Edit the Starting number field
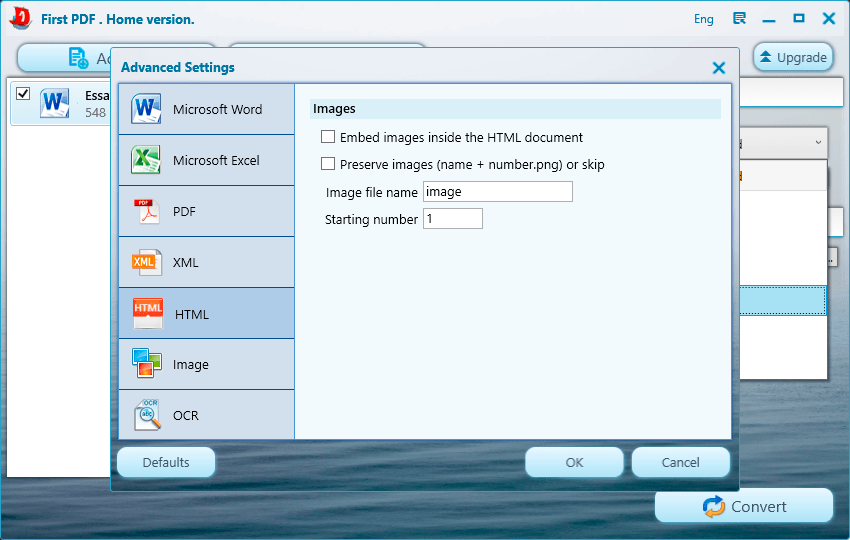Screen dimensions: 850x540 (x=453, y=218)
